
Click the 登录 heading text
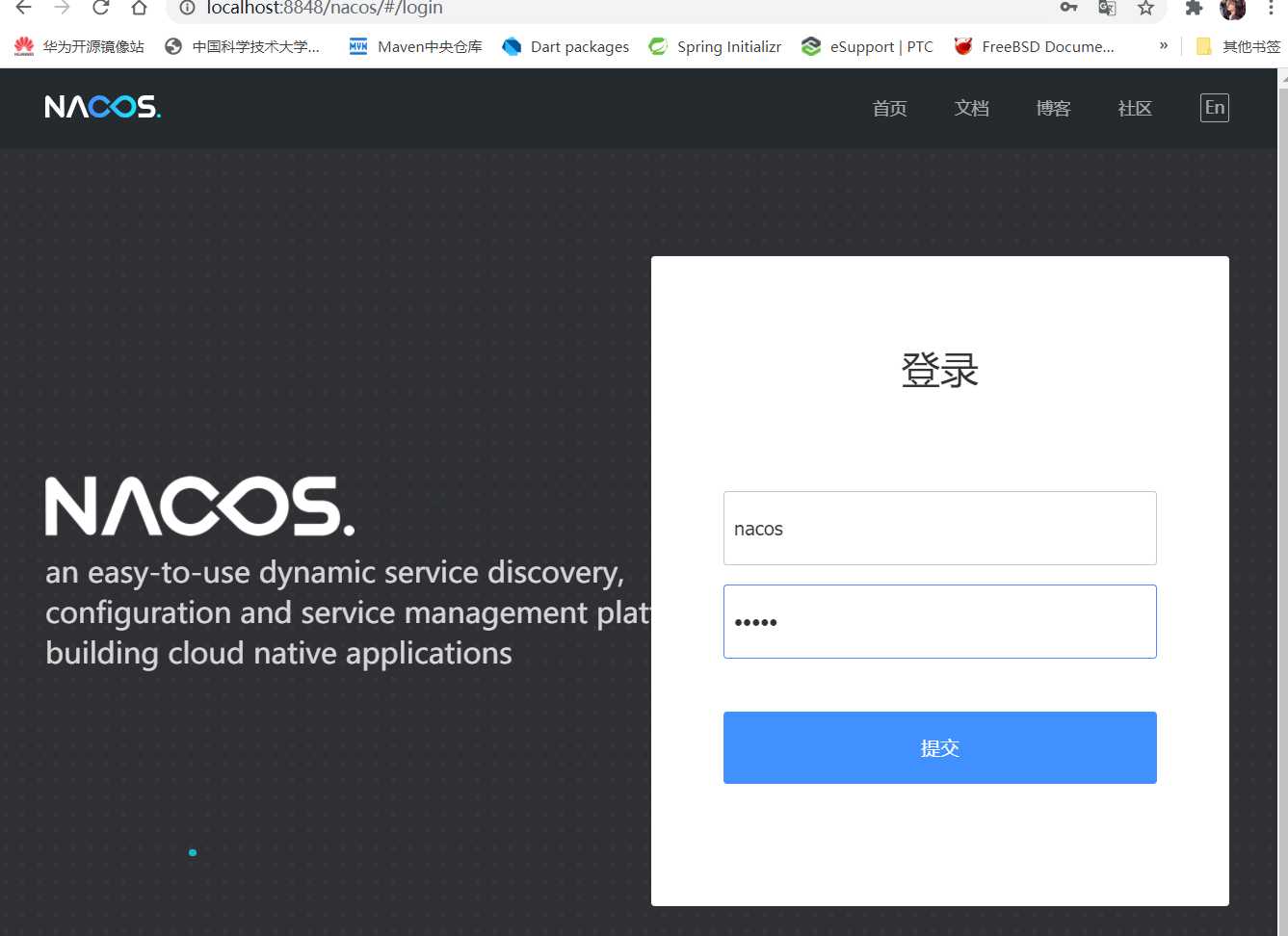tap(939, 371)
